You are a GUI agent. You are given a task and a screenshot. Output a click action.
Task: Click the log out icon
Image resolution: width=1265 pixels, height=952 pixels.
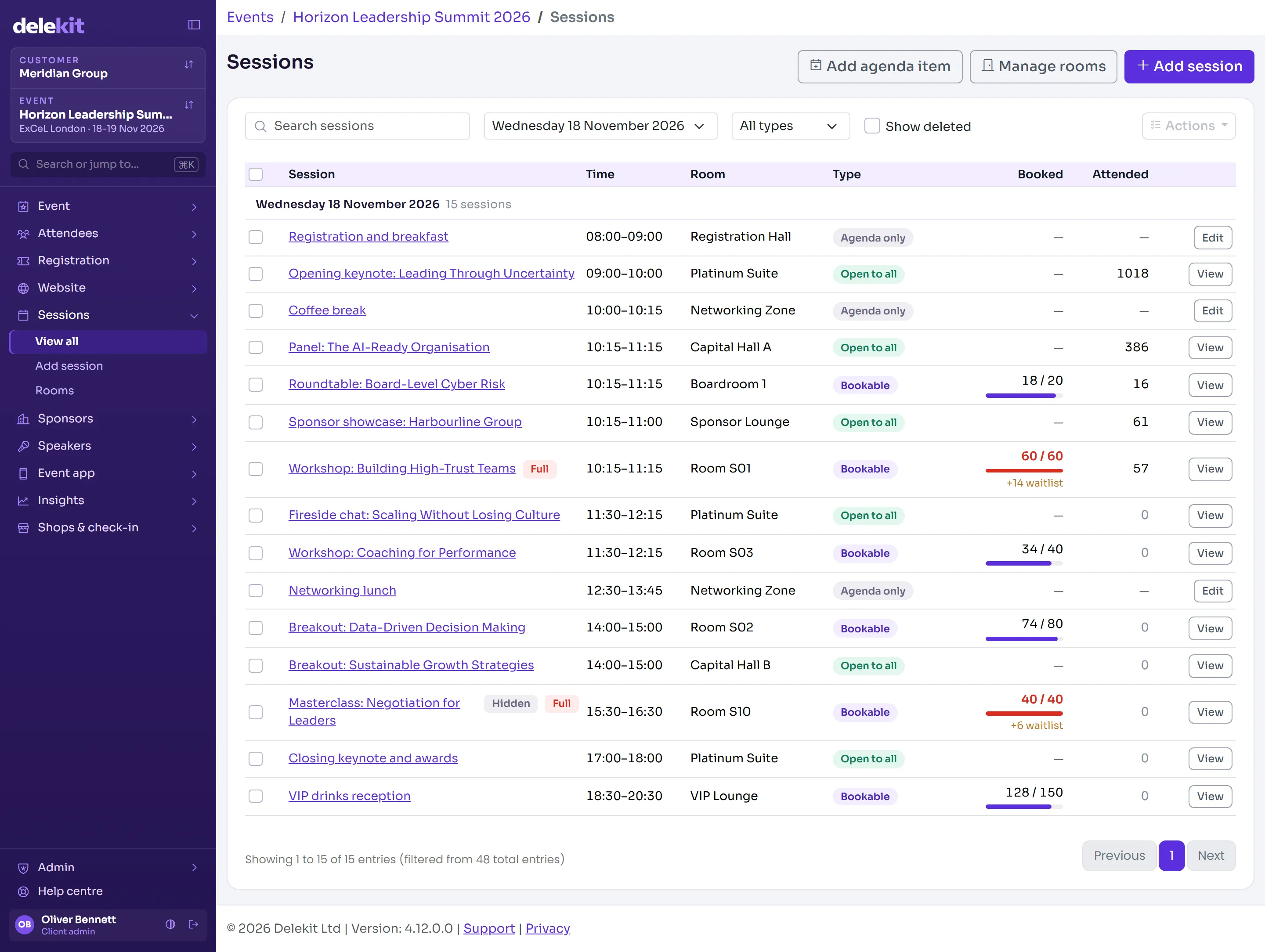(193, 924)
